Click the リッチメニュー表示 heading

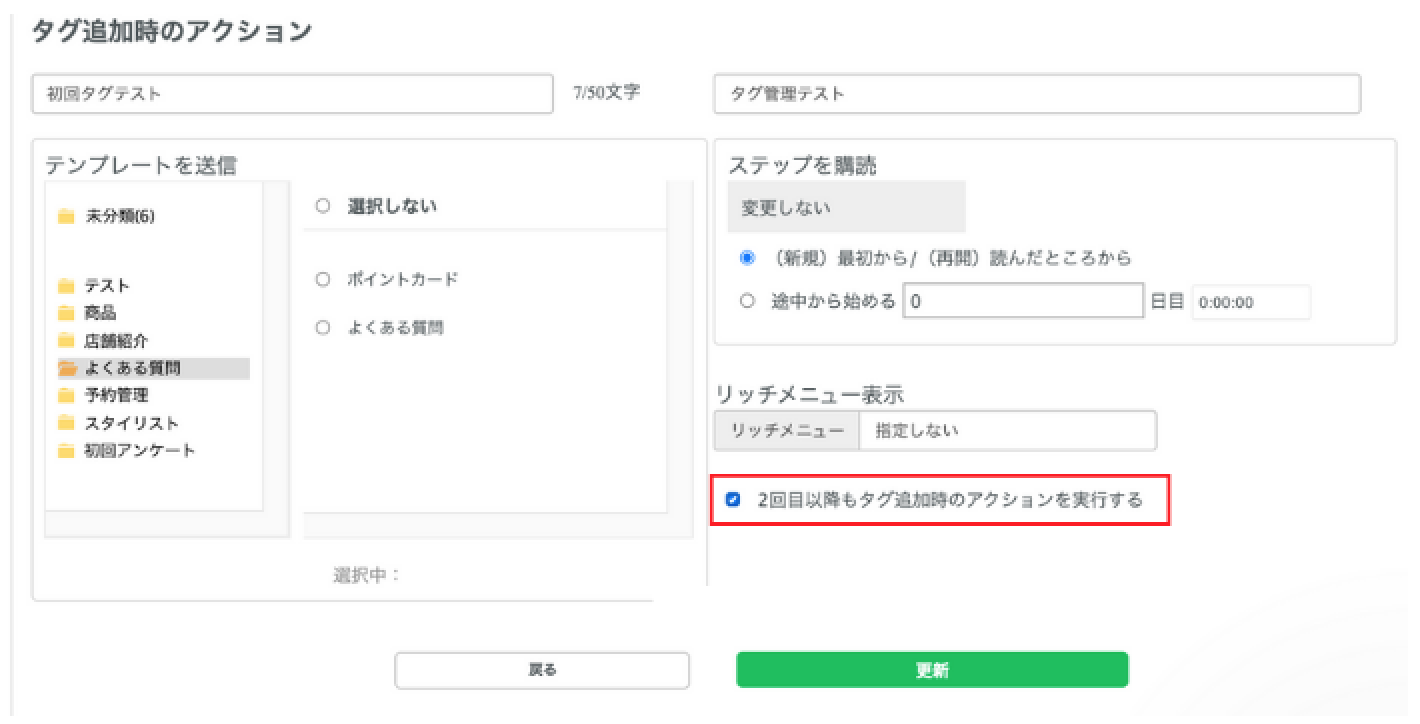(810, 396)
